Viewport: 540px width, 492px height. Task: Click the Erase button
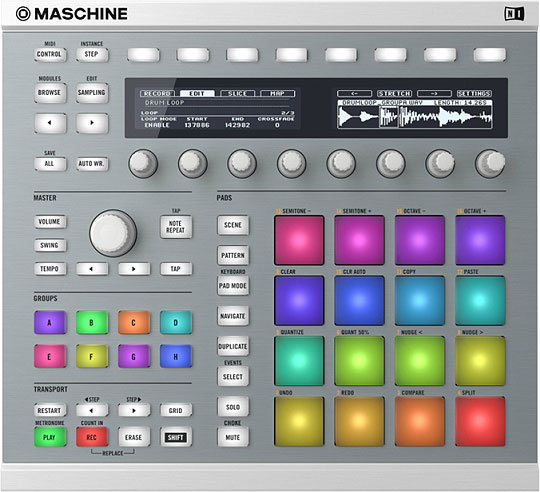134,437
